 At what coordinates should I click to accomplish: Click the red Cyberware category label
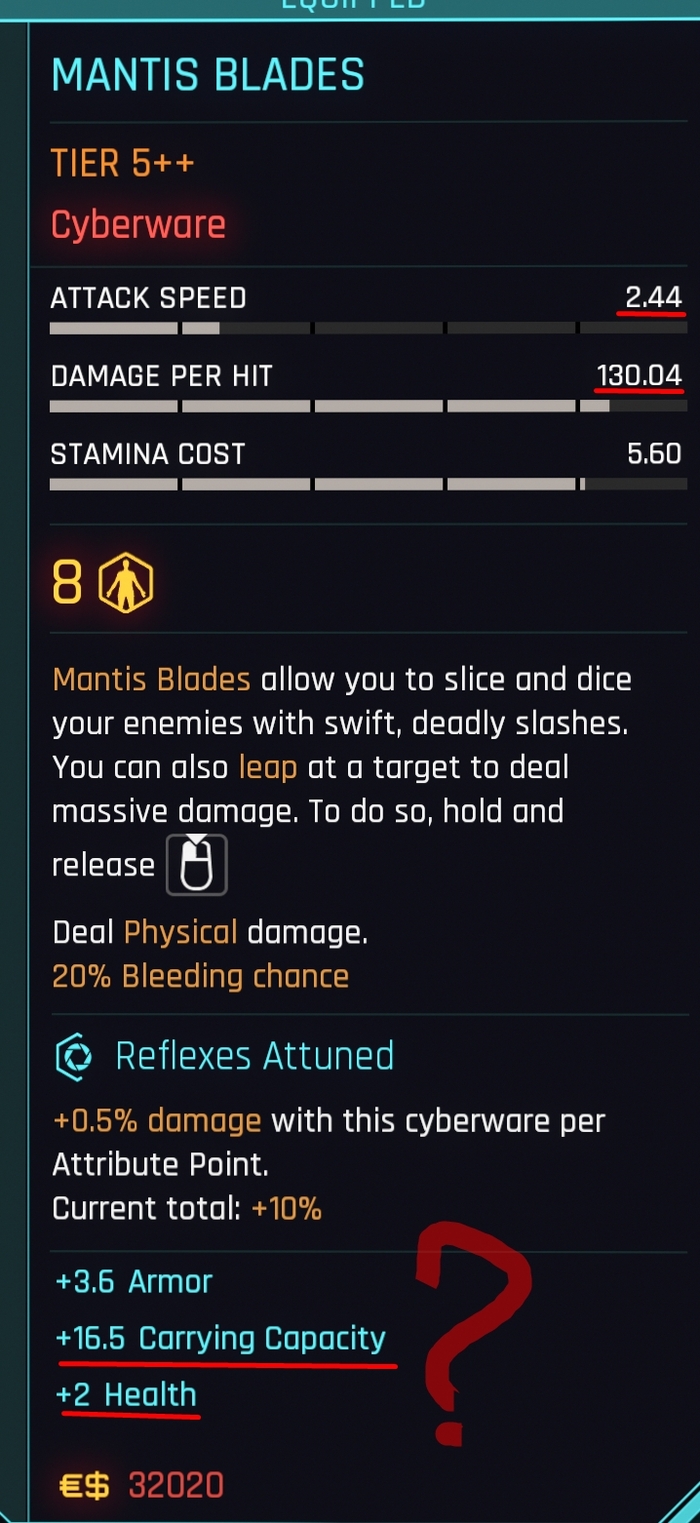point(138,225)
